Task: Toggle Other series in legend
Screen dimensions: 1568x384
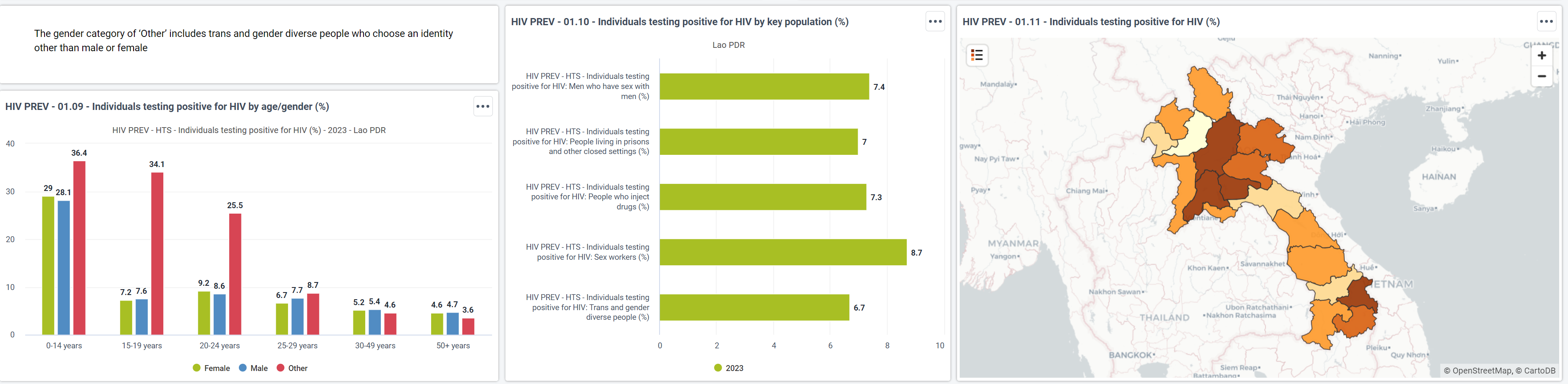Action: [292, 368]
